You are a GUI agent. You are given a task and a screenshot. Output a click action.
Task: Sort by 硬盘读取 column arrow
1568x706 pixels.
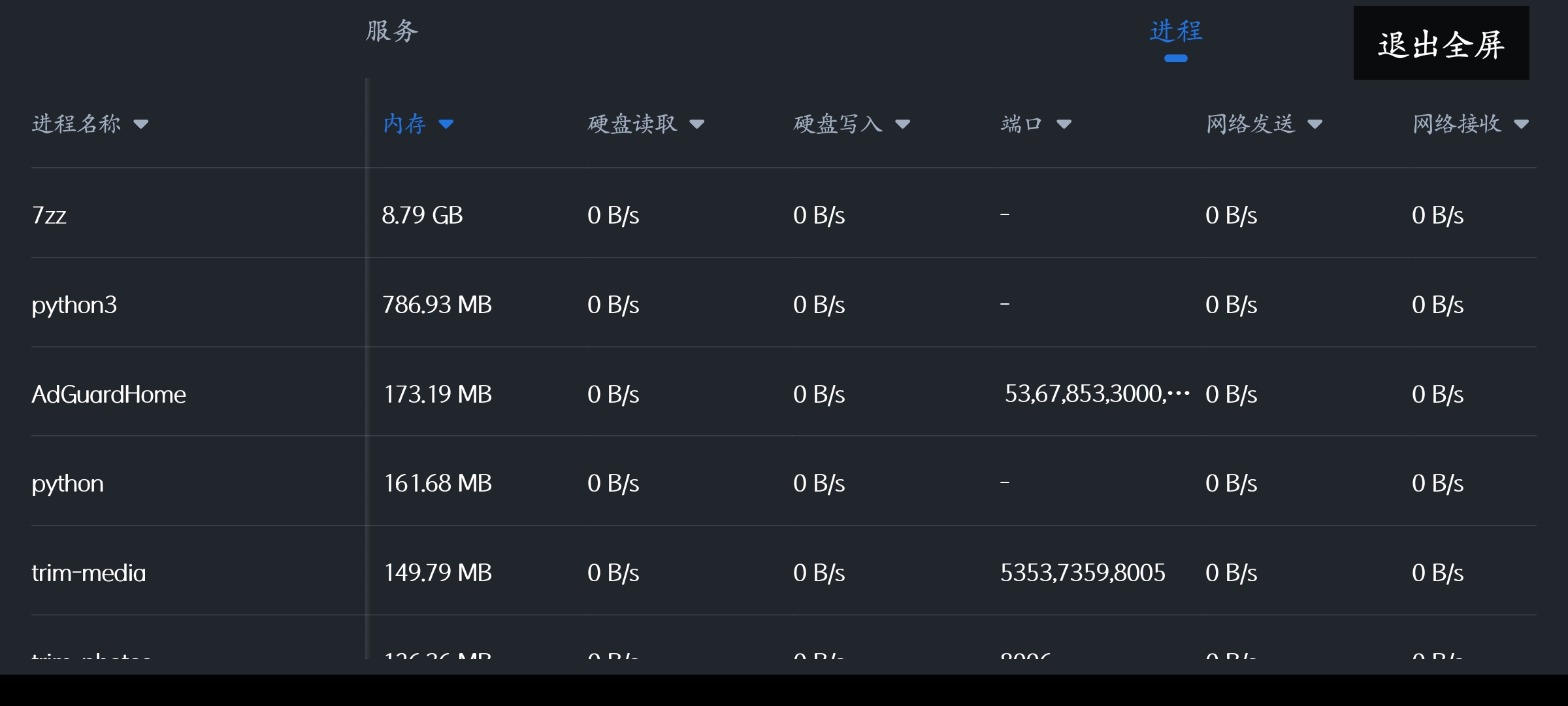[x=697, y=124]
